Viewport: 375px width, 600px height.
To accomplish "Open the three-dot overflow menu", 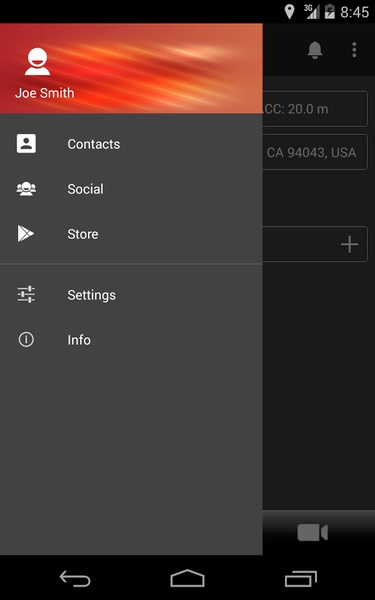I will coord(354,50).
